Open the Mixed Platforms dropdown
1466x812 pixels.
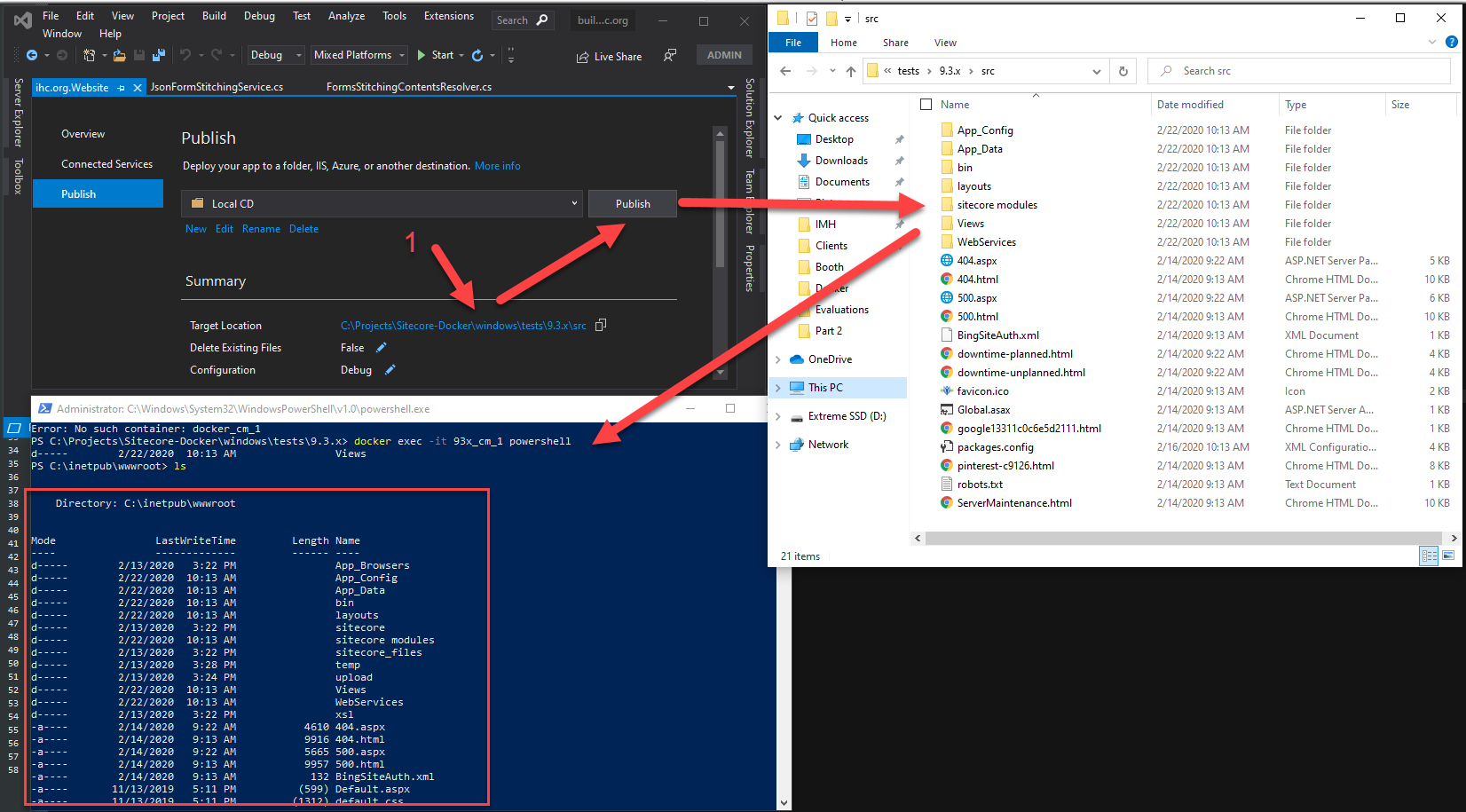coord(359,55)
